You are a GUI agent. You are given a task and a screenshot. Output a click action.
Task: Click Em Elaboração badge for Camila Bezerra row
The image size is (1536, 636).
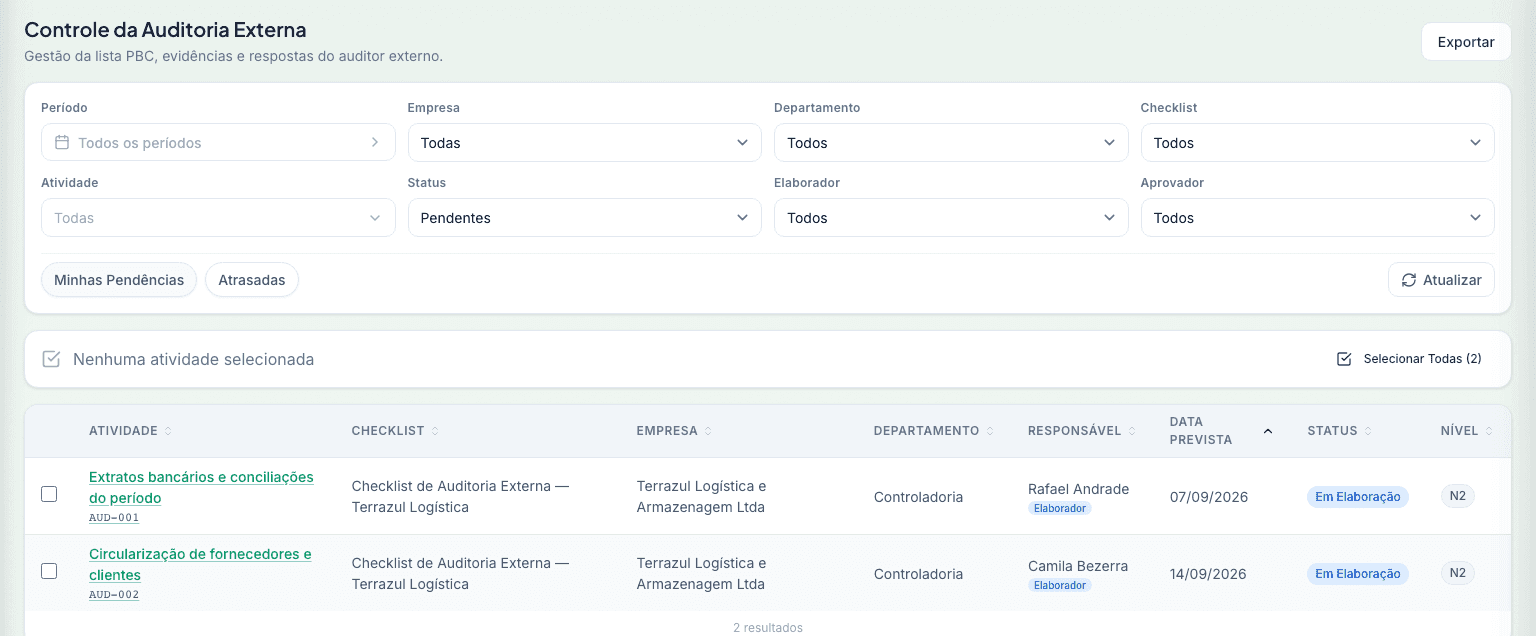pos(1358,574)
